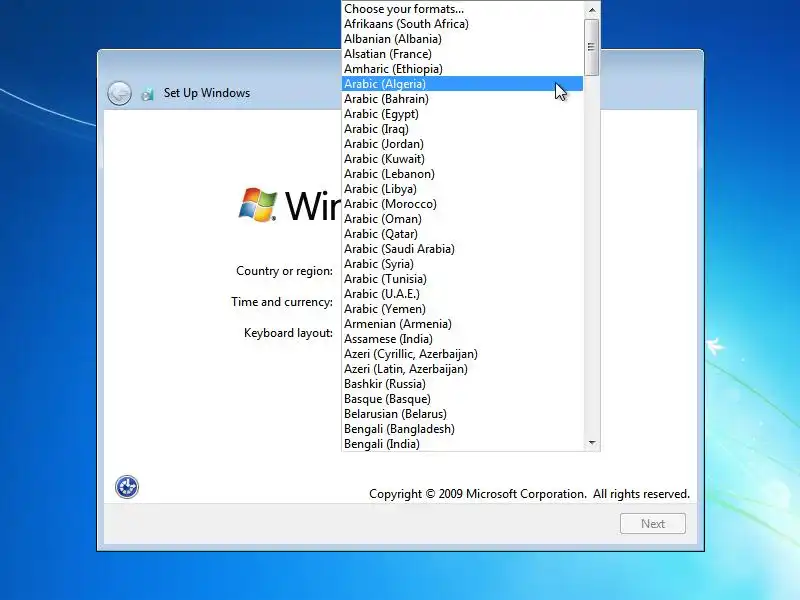This screenshot has height=600, width=800.
Task: Pick Arabic (Lebanon)
Action: click(462, 174)
